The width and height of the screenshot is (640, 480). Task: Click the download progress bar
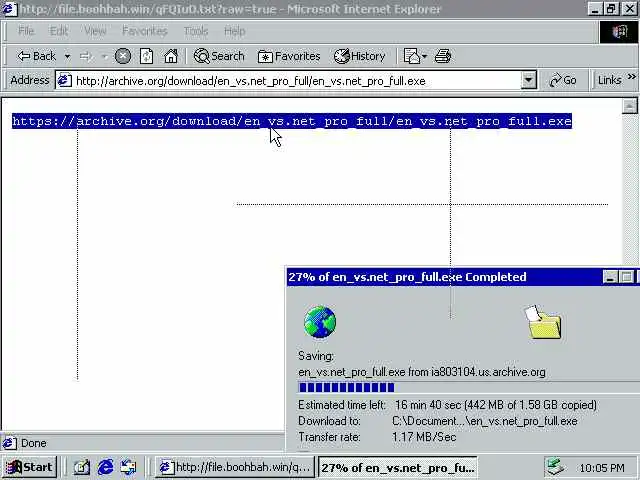point(469,387)
